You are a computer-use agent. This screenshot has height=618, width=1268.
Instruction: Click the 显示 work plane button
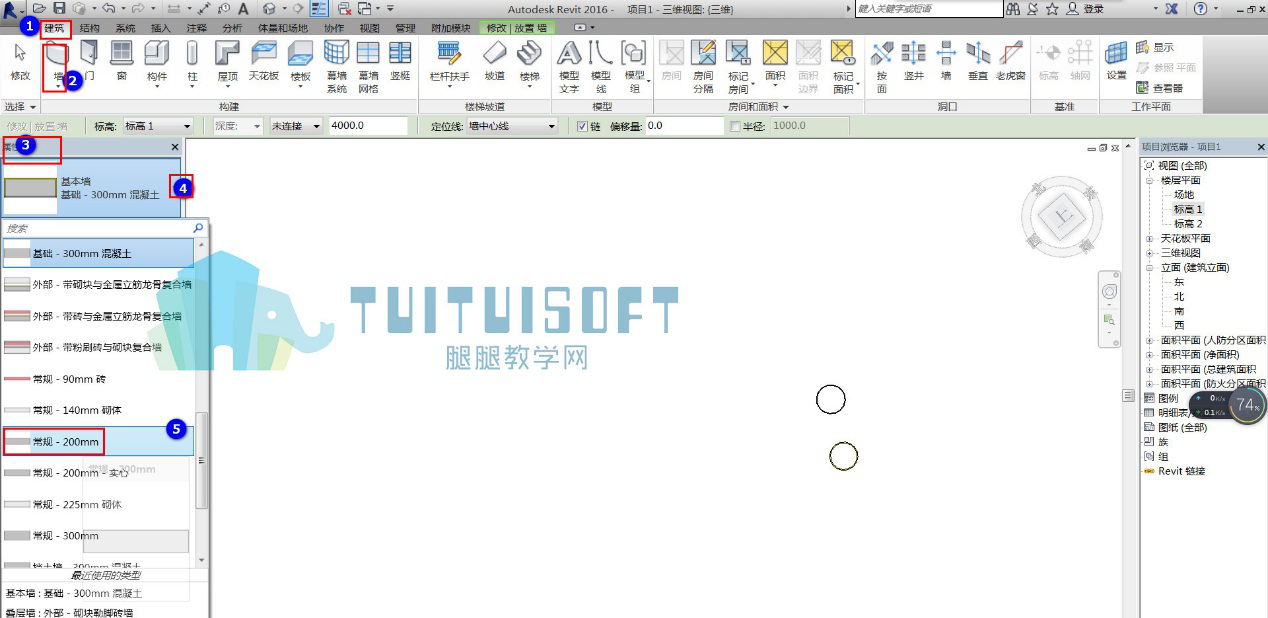pos(1155,48)
